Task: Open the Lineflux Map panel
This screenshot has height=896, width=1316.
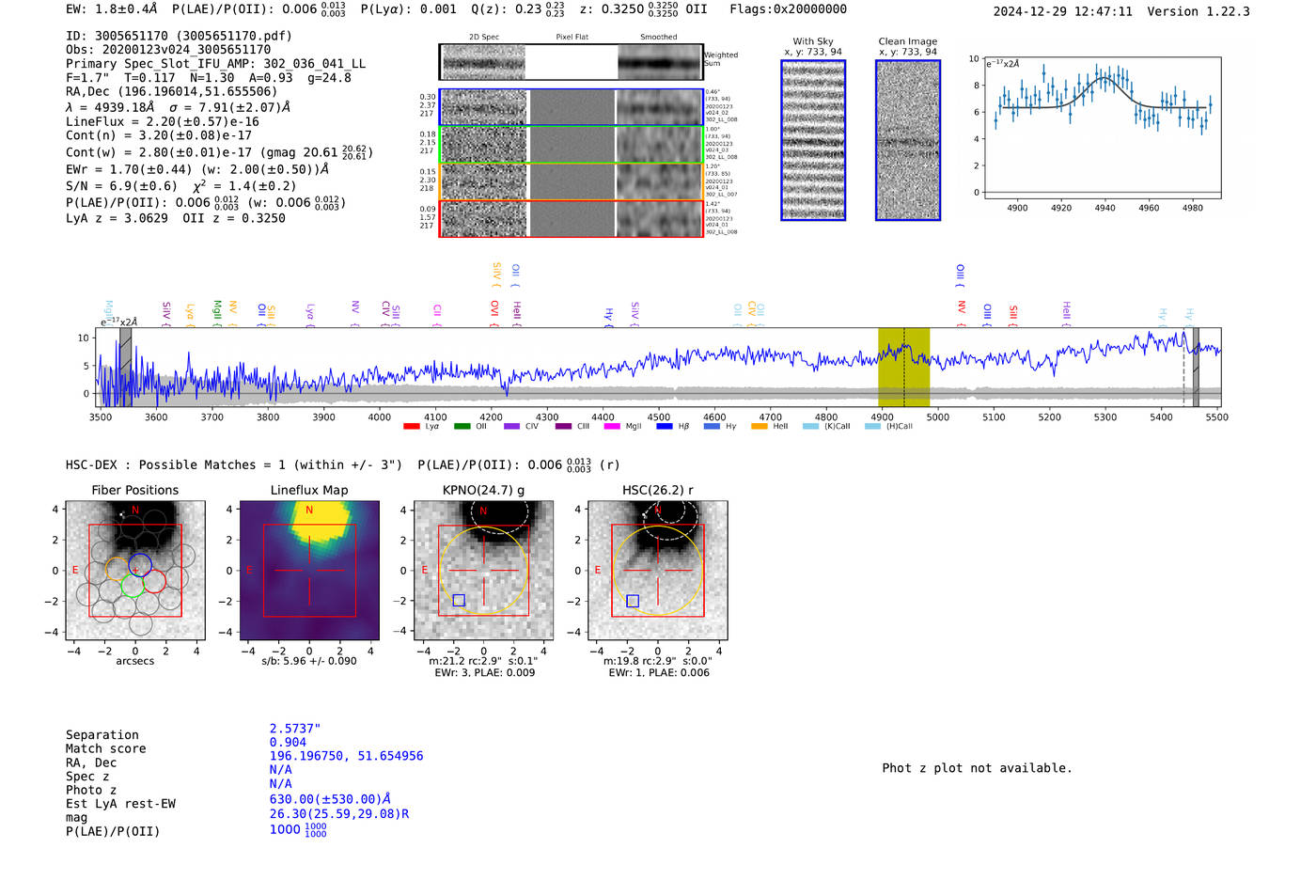Action: [309, 571]
